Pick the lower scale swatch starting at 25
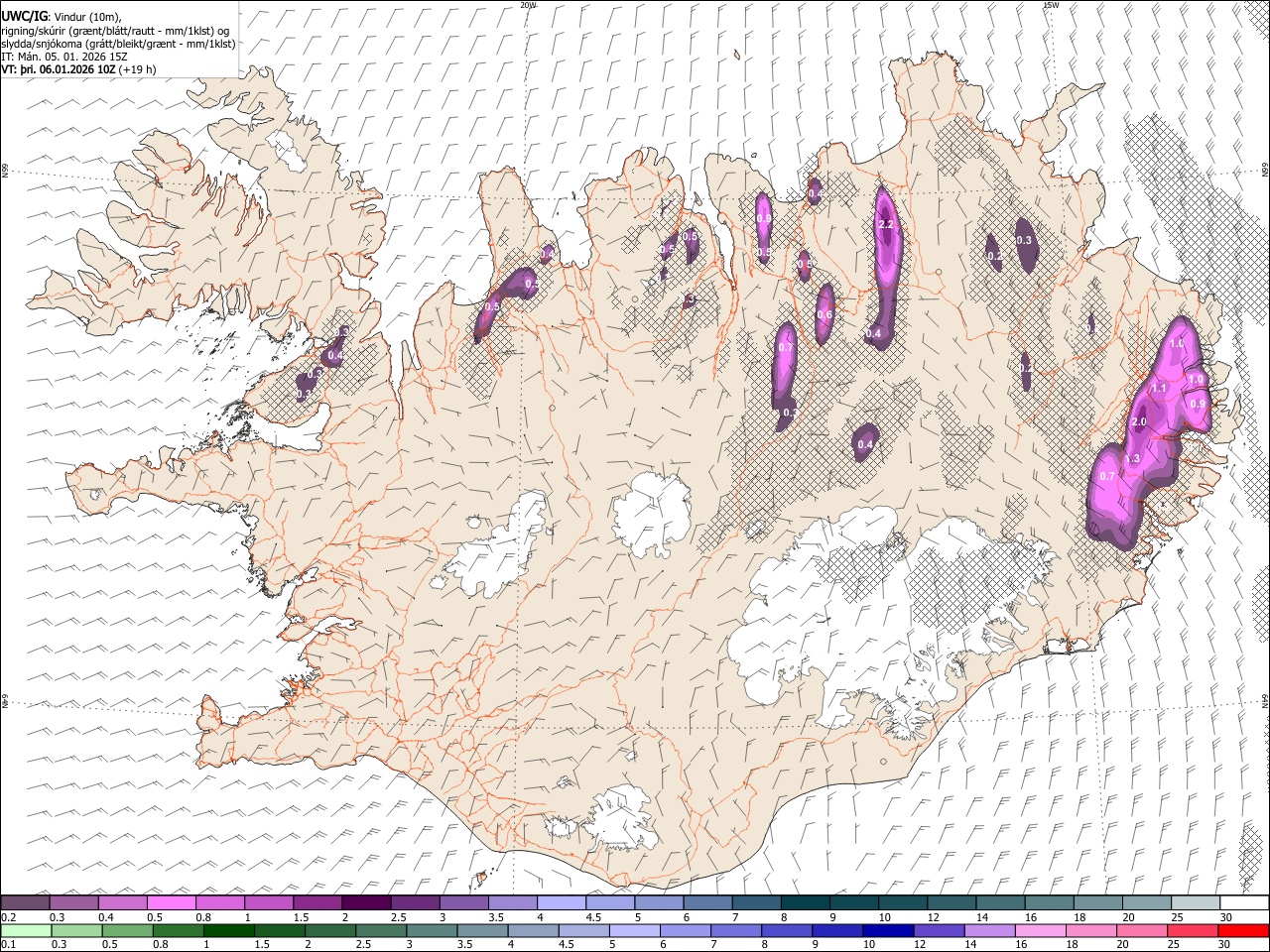This screenshot has height=952, width=1270. [1194, 930]
